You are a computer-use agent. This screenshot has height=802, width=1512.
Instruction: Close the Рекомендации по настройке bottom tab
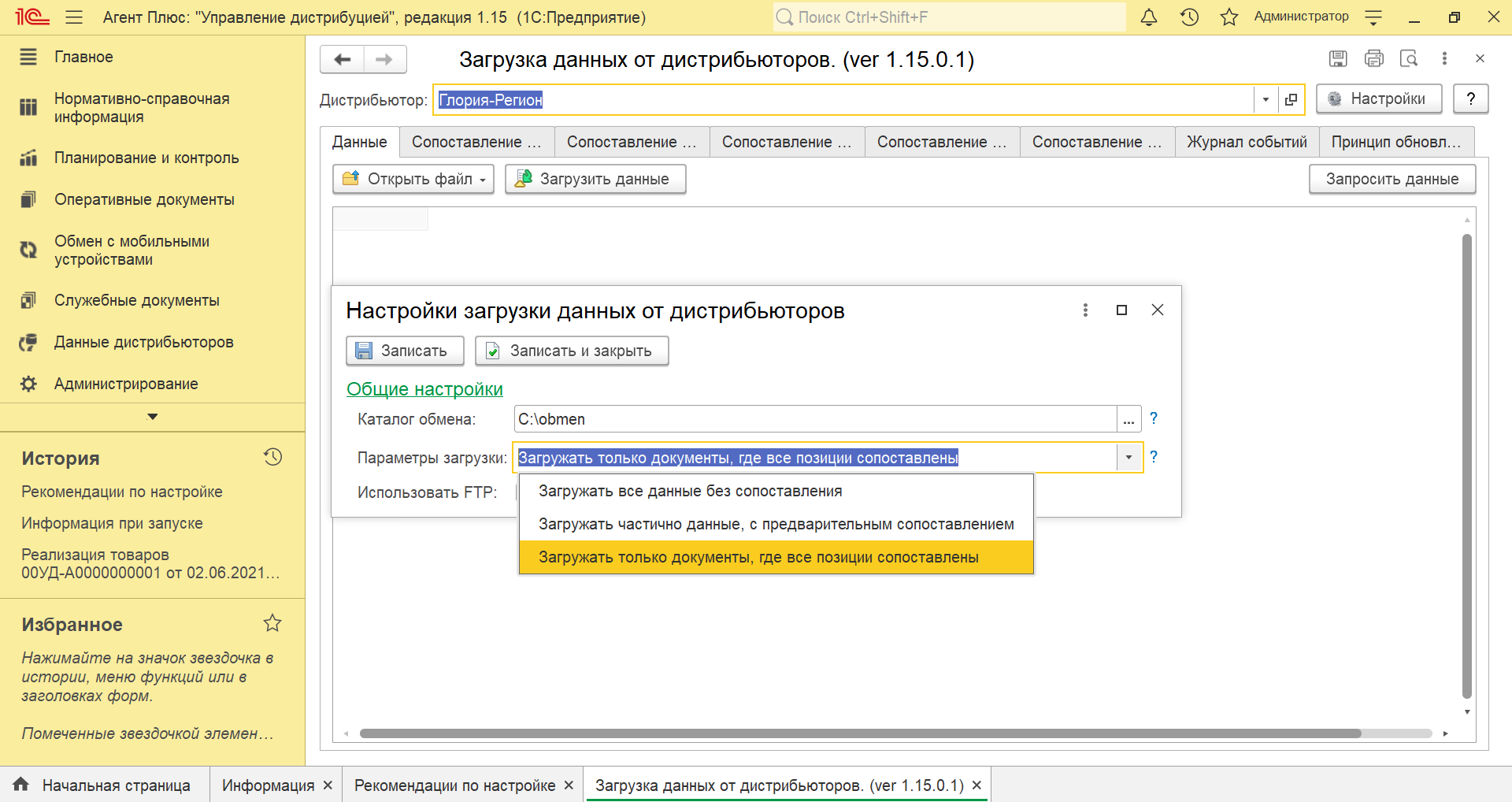pos(569,785)
